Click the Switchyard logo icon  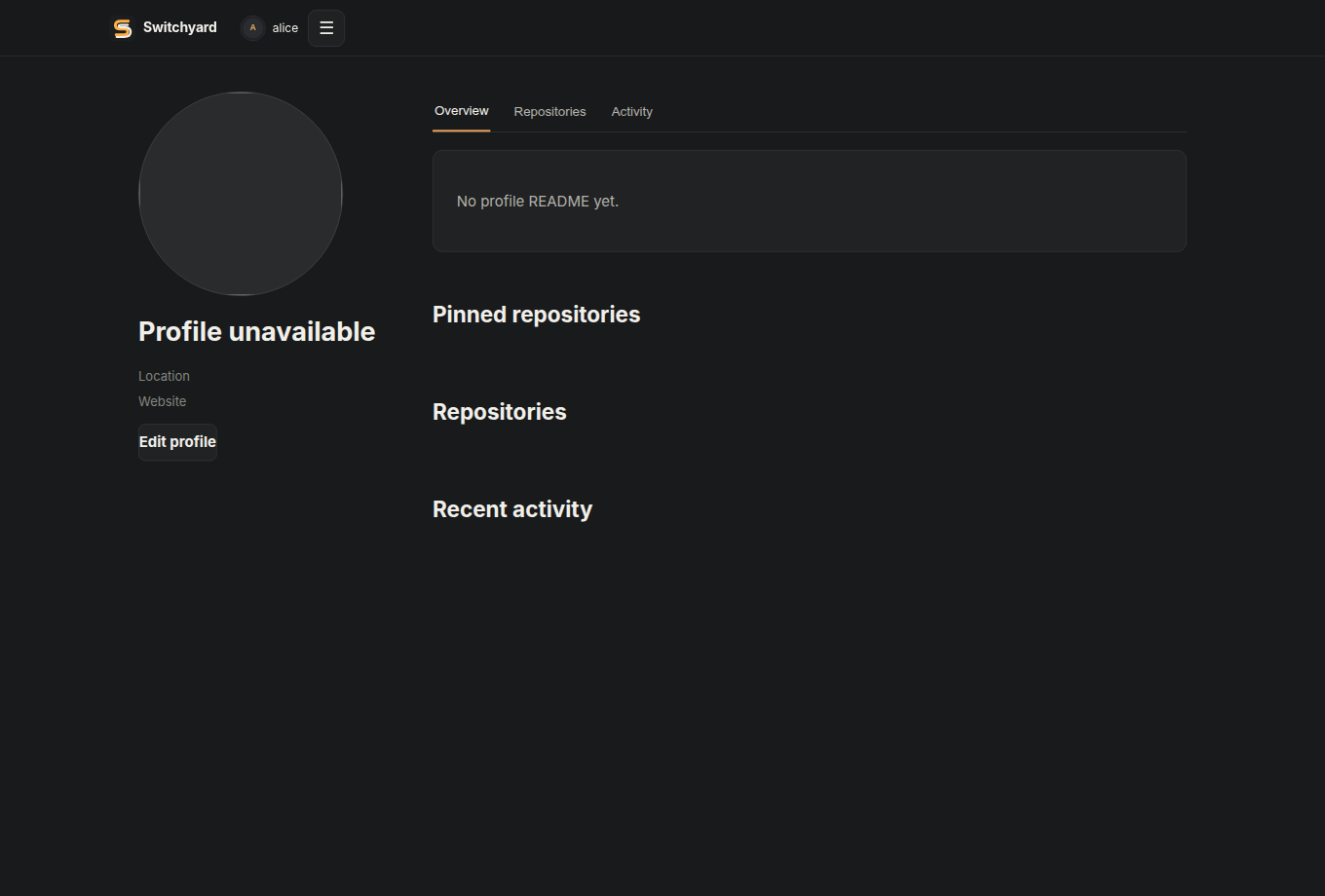click(x=123, y=28)
